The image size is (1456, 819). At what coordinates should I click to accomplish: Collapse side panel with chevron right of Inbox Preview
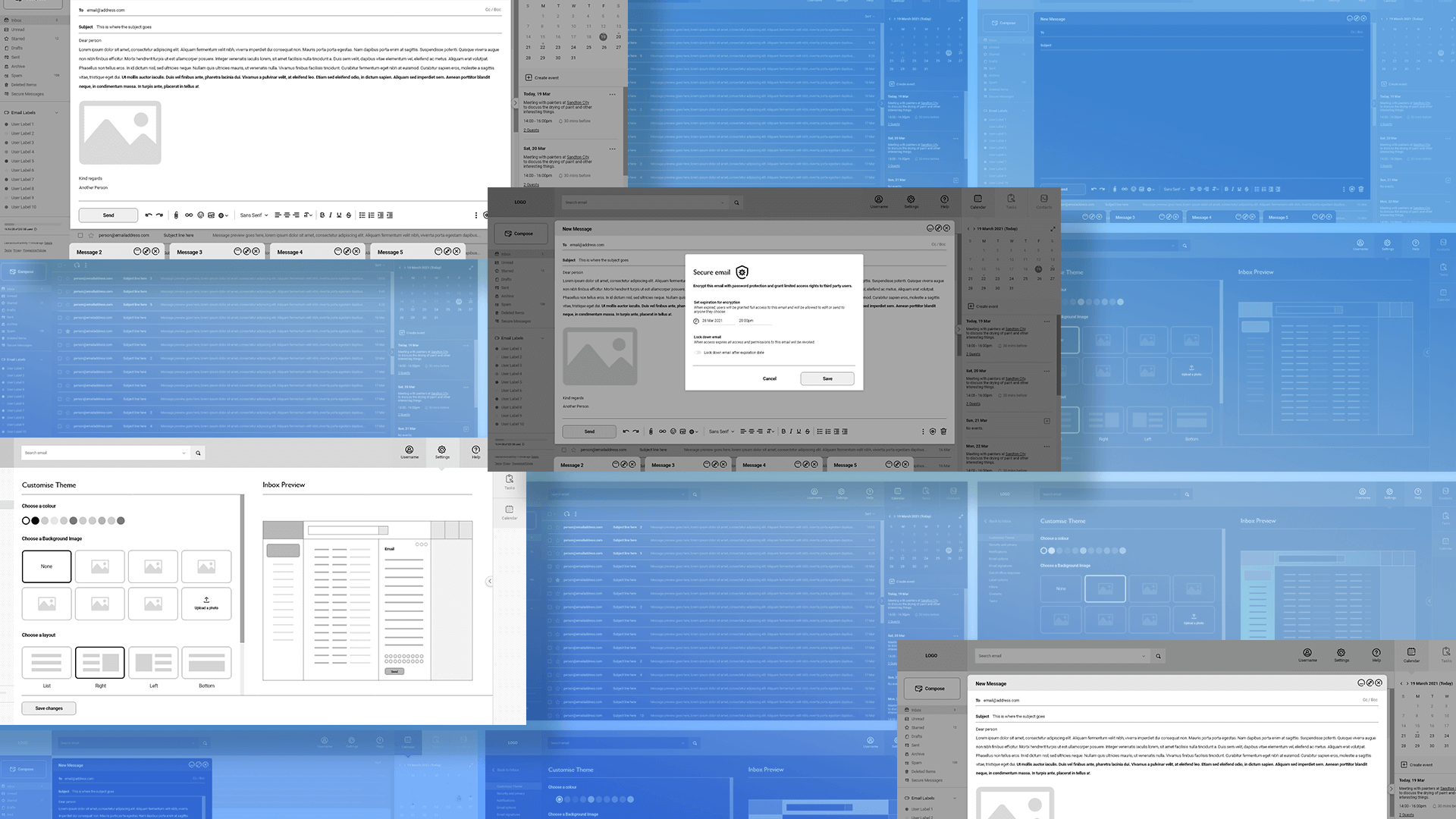490,581
